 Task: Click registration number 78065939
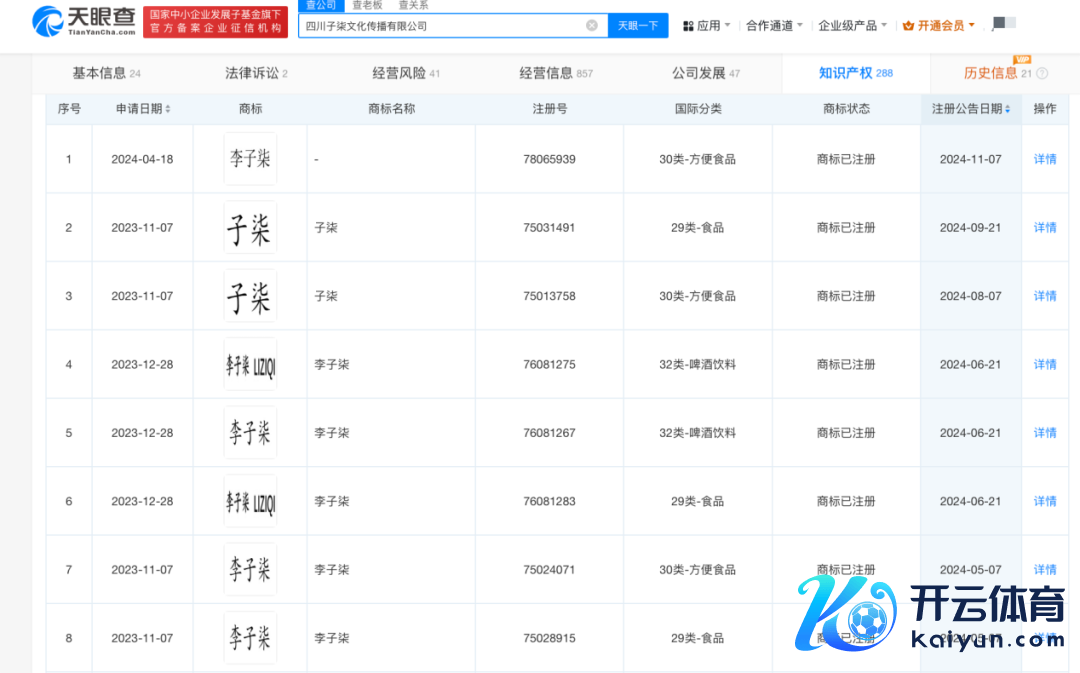click(549, 159)
